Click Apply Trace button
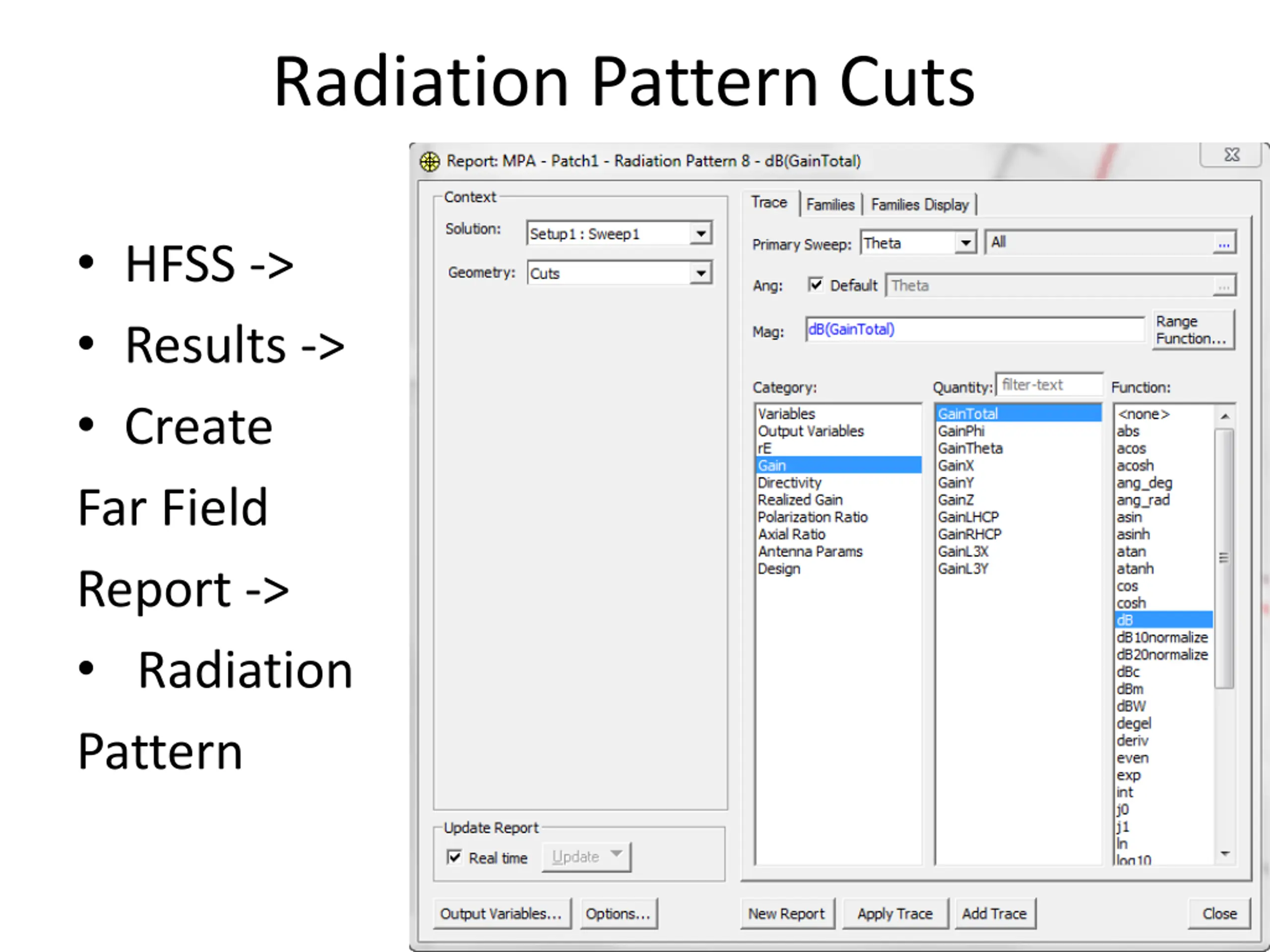Viewport: 1270px width, 952px height. click(x=895, y=913)
